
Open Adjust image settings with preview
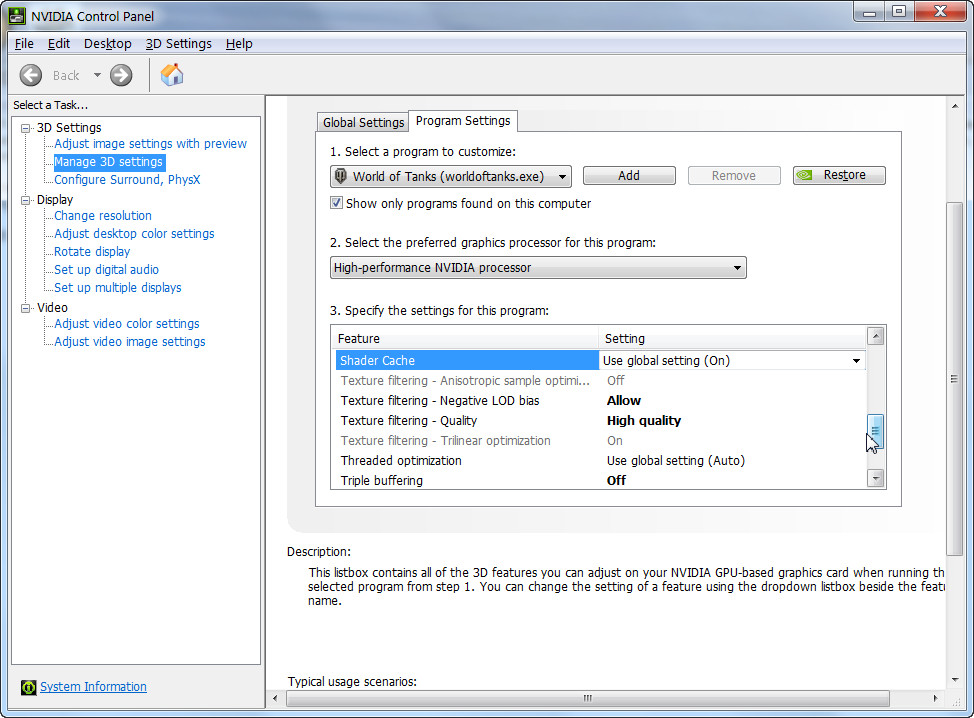point(150,143)
